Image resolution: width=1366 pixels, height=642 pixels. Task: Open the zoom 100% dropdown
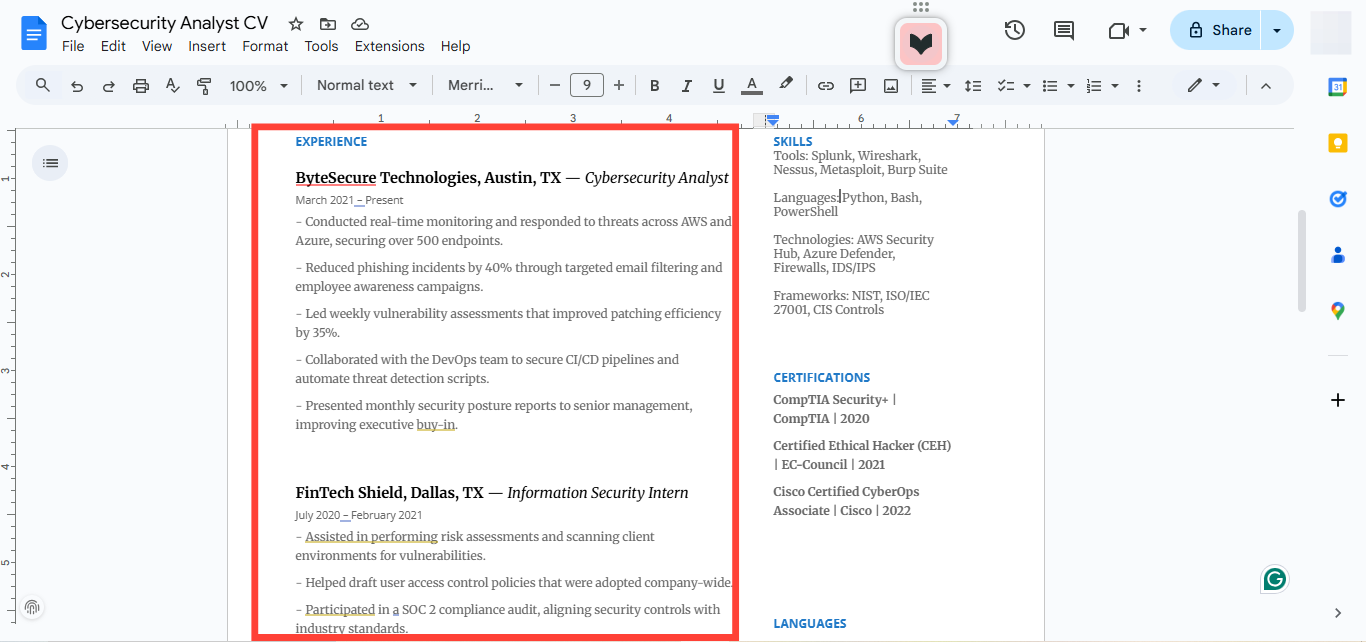258,86
